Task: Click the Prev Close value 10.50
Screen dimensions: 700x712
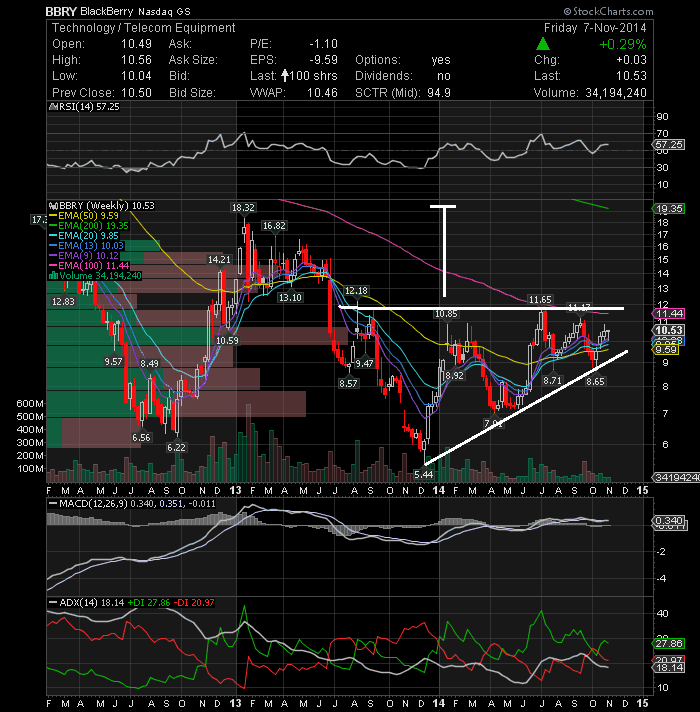Action: (136, 92)
